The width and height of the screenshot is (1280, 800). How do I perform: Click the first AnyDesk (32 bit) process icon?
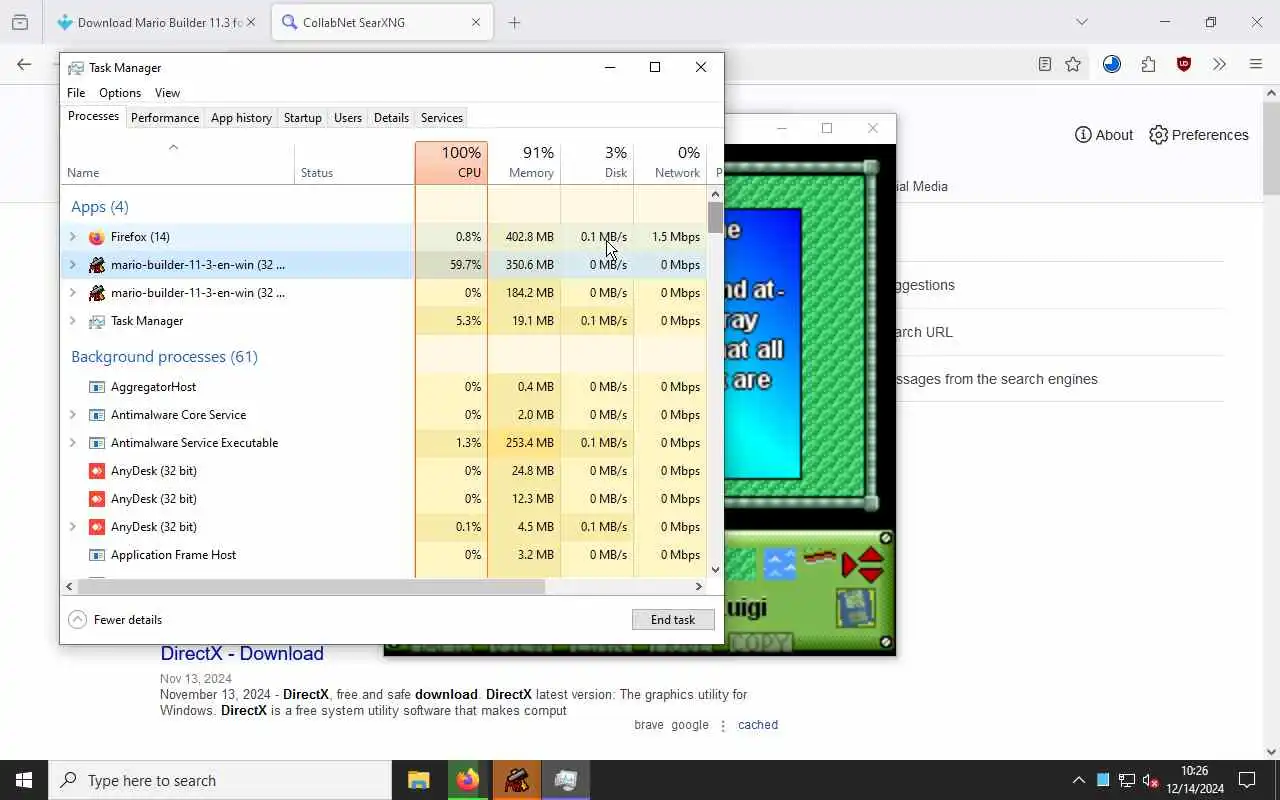tap(96, 471)
